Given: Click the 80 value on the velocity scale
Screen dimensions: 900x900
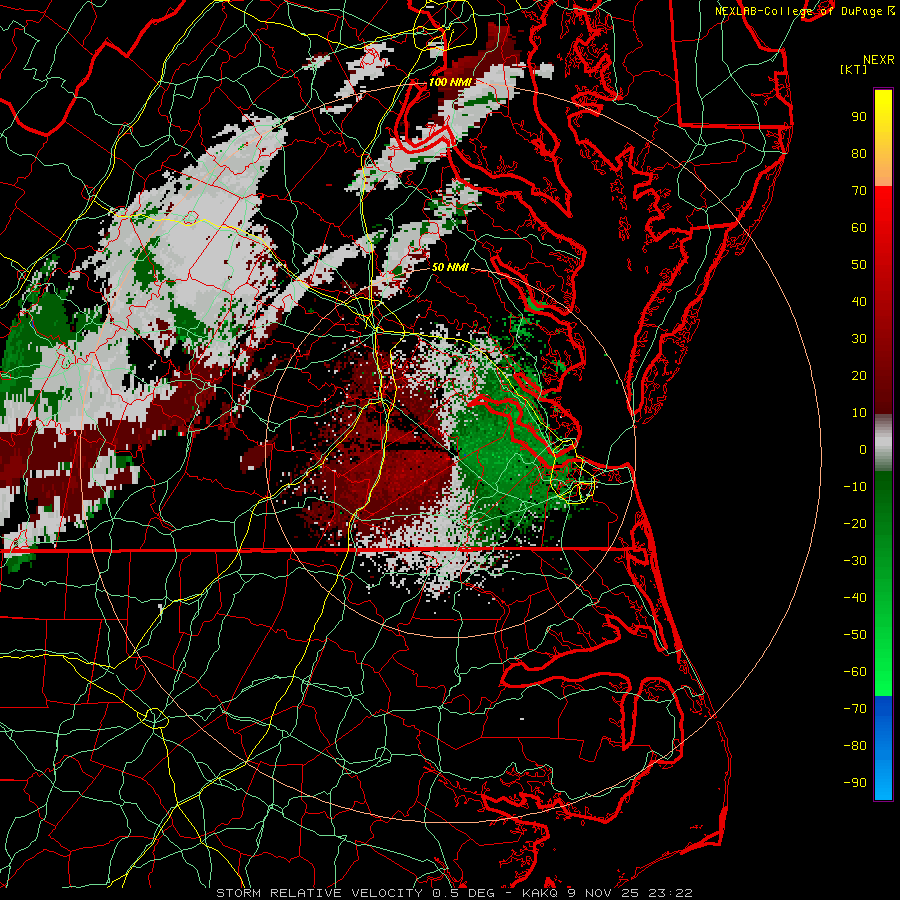Looking at the screenshot, I should click(859, 153).
